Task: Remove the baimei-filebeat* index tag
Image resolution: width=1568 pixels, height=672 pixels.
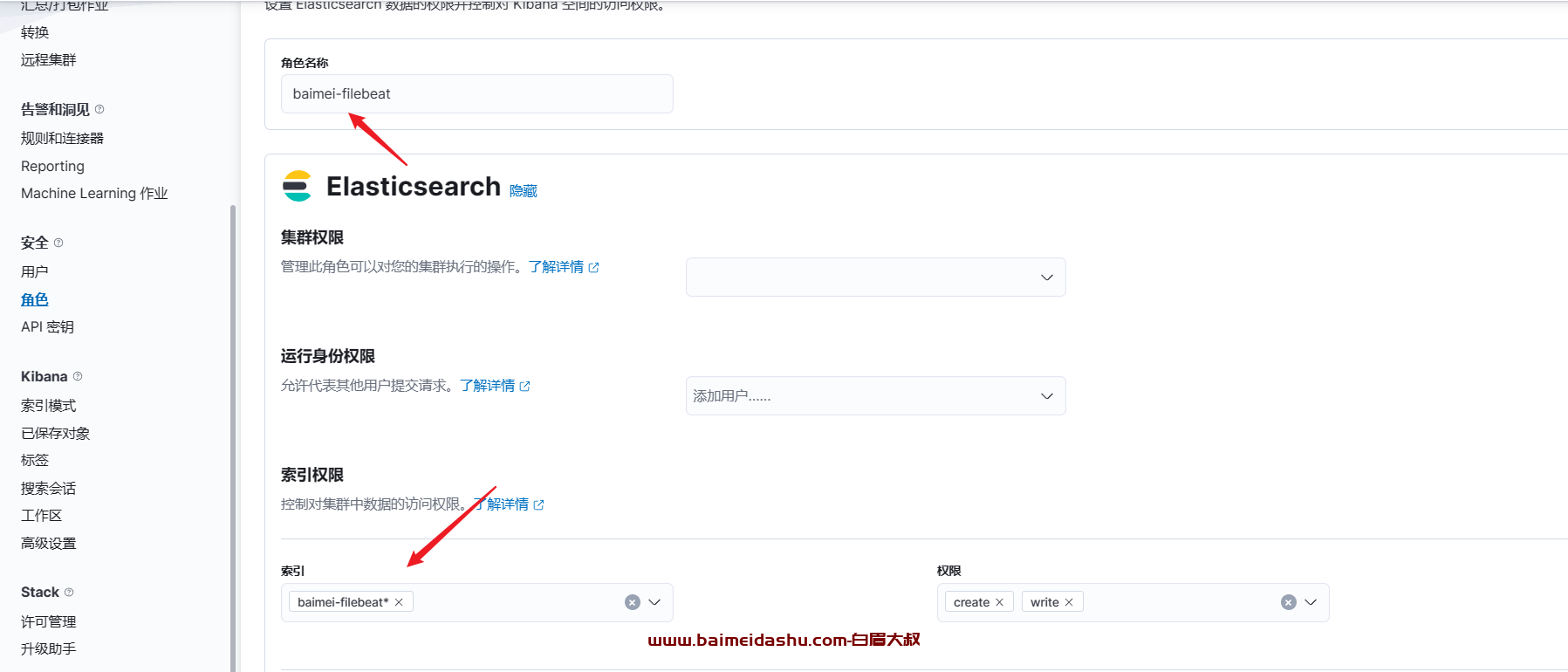Action: [x=399, y=602]
